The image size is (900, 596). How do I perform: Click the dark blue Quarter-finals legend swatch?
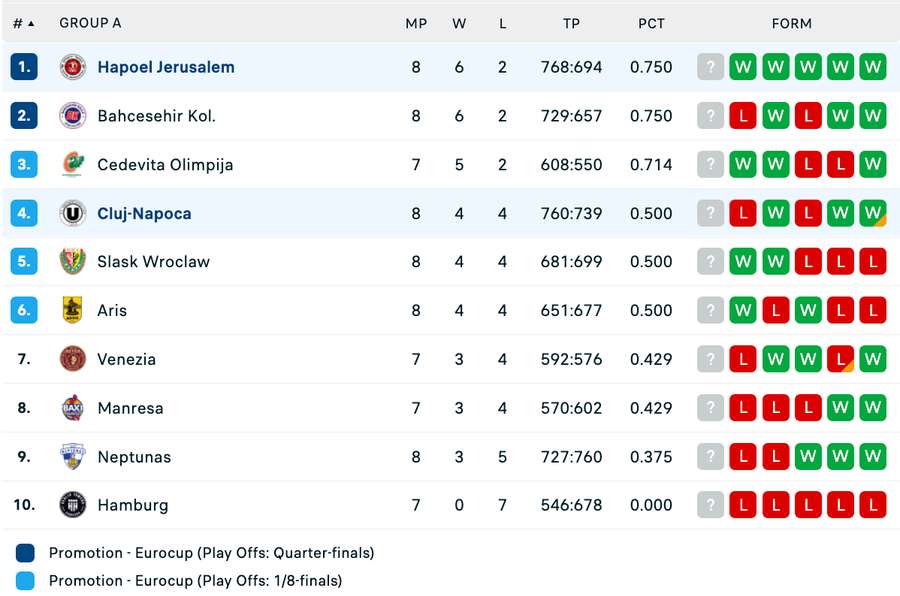click(x=26, y=553)
